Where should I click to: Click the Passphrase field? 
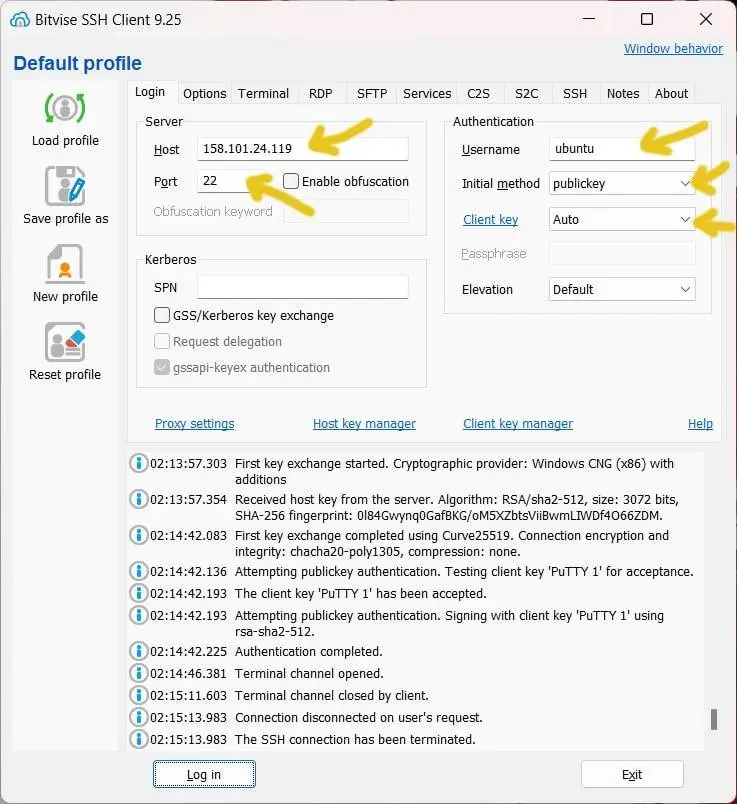coord(622,253)
